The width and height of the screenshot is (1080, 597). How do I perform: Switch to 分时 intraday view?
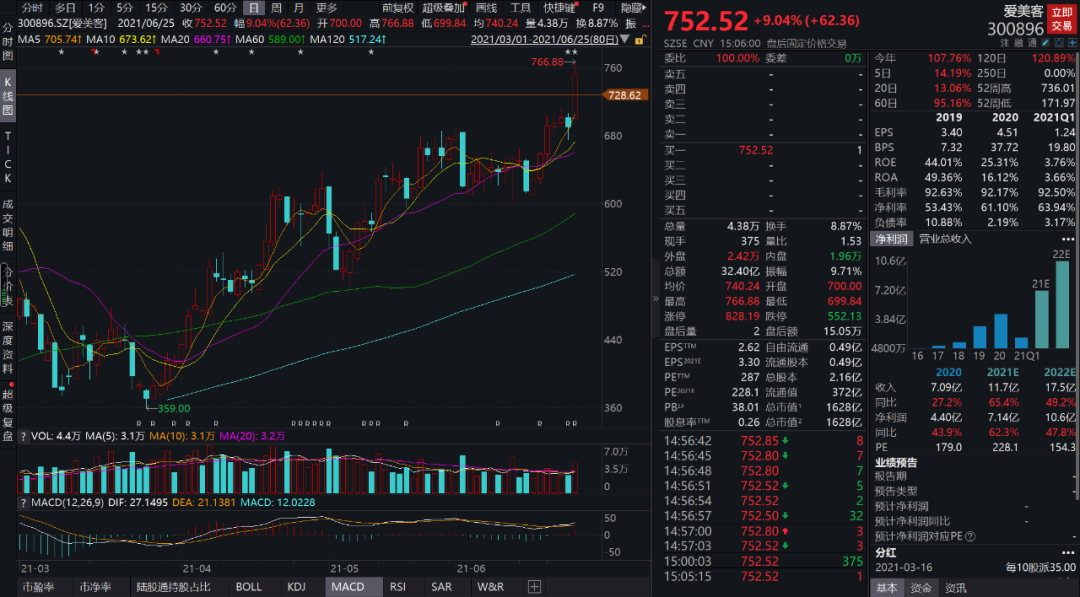[32, 8]
